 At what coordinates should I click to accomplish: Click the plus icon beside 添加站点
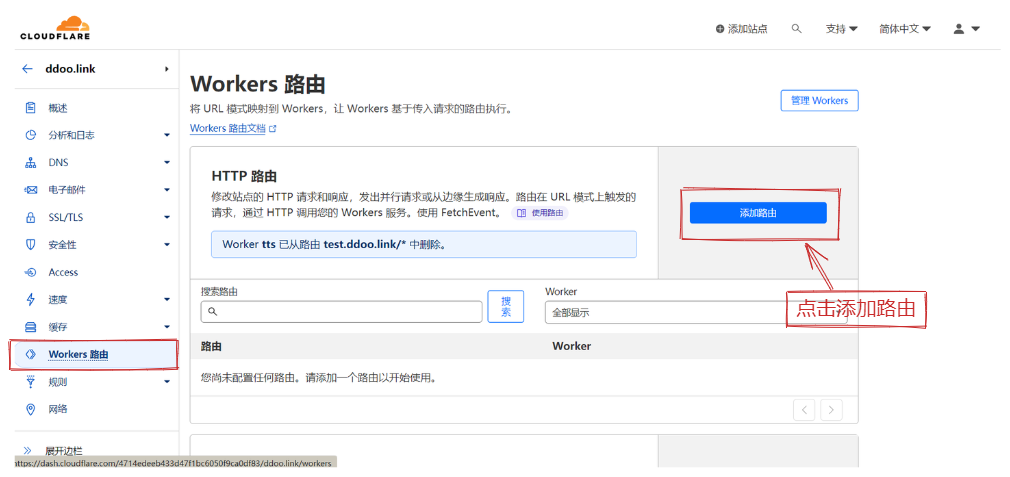coord(719,29)
